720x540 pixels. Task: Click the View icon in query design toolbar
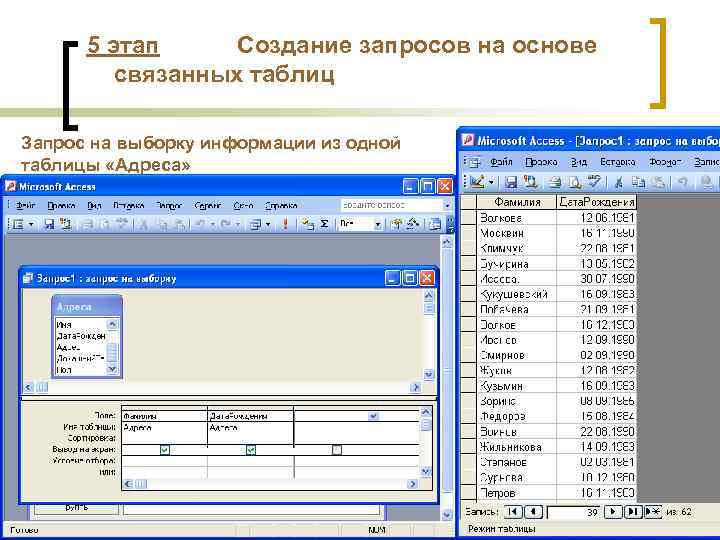click(x=18, y=224)
